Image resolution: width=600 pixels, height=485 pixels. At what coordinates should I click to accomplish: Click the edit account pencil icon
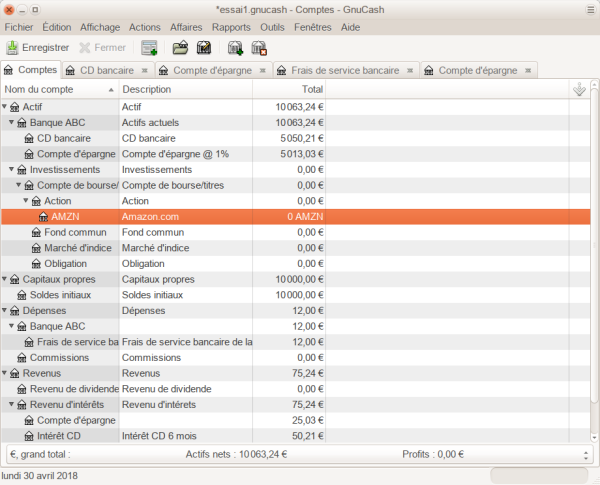(x=204, y=48)
